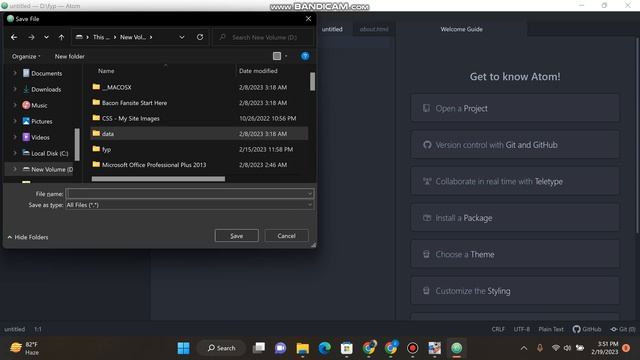This screenshot has width=640, height=360.
Task: Change the view layout icon
Action: tap(277, 56)
